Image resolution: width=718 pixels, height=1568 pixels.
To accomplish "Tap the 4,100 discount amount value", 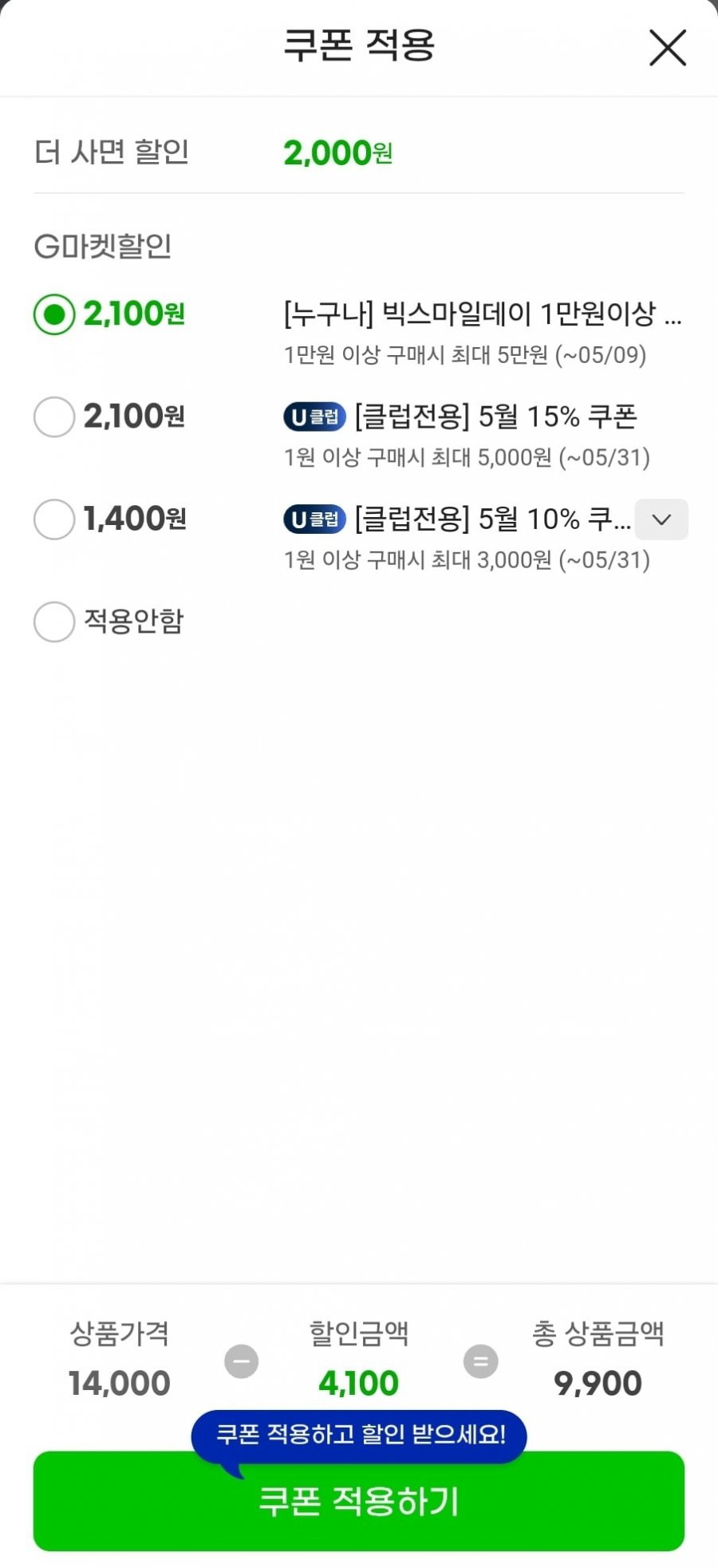I will click(x=358, y=1383).
